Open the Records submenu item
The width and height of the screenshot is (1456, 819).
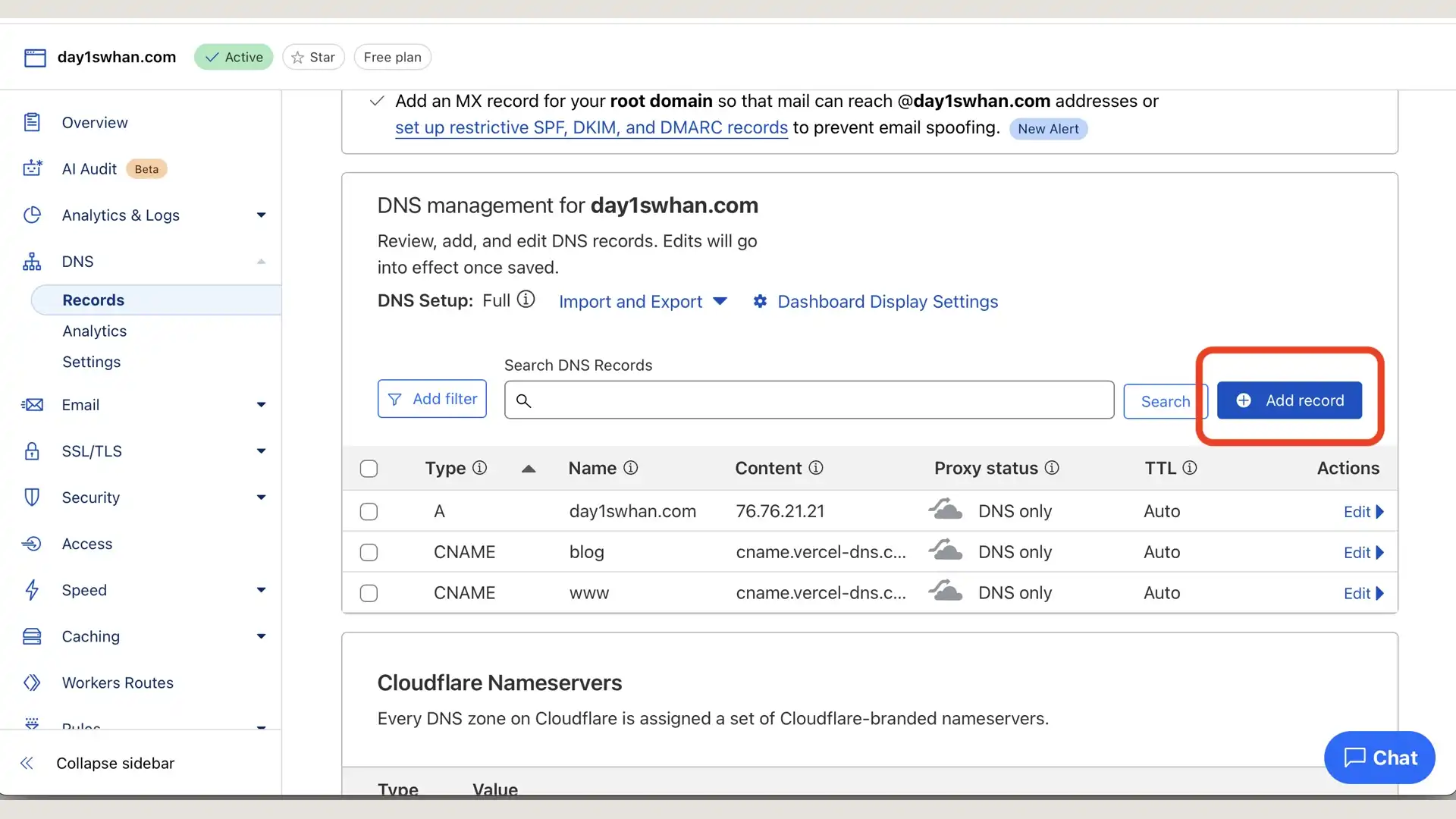pos(156,300)
